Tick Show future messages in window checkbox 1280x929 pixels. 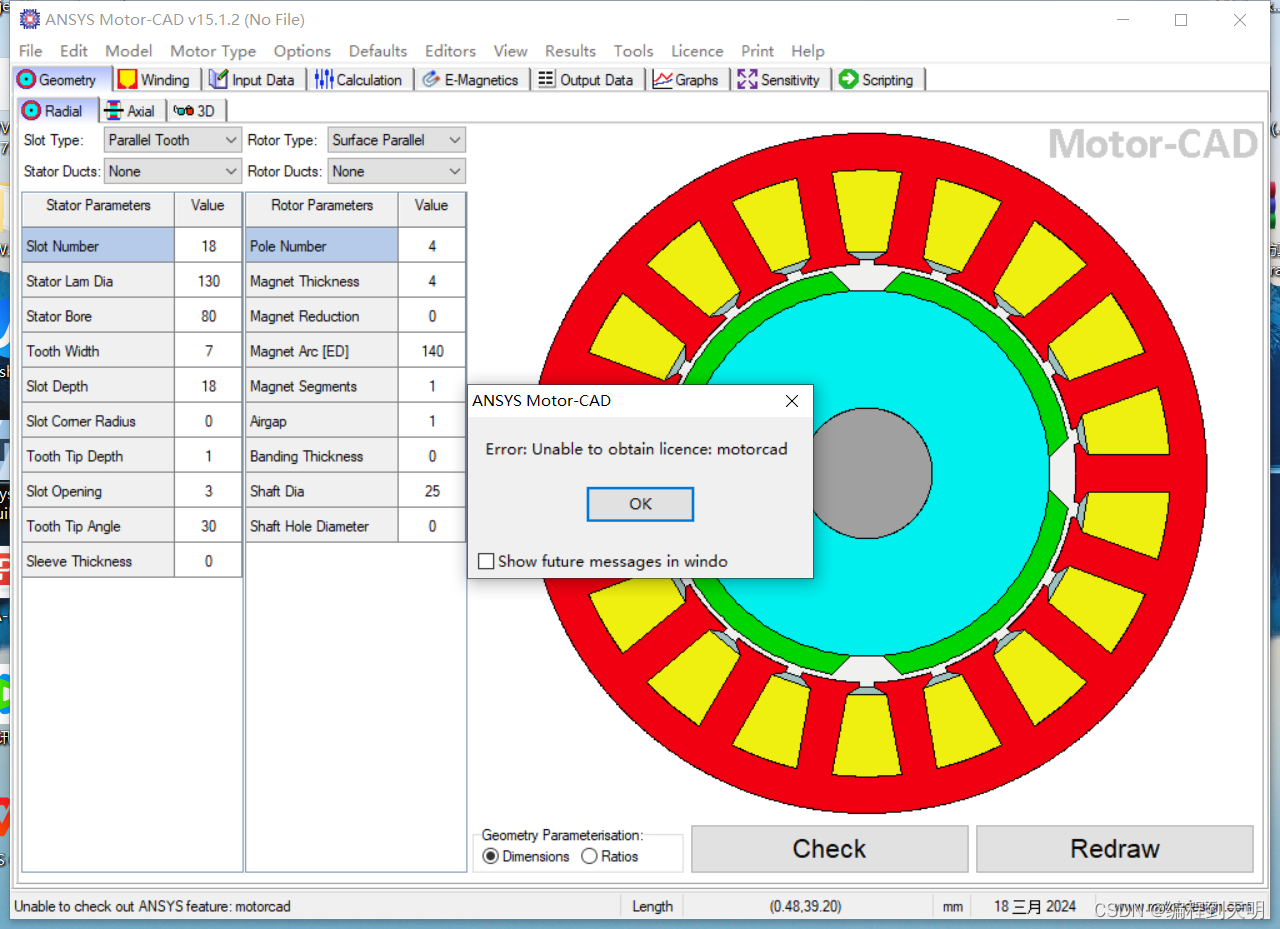click(486, 562)
